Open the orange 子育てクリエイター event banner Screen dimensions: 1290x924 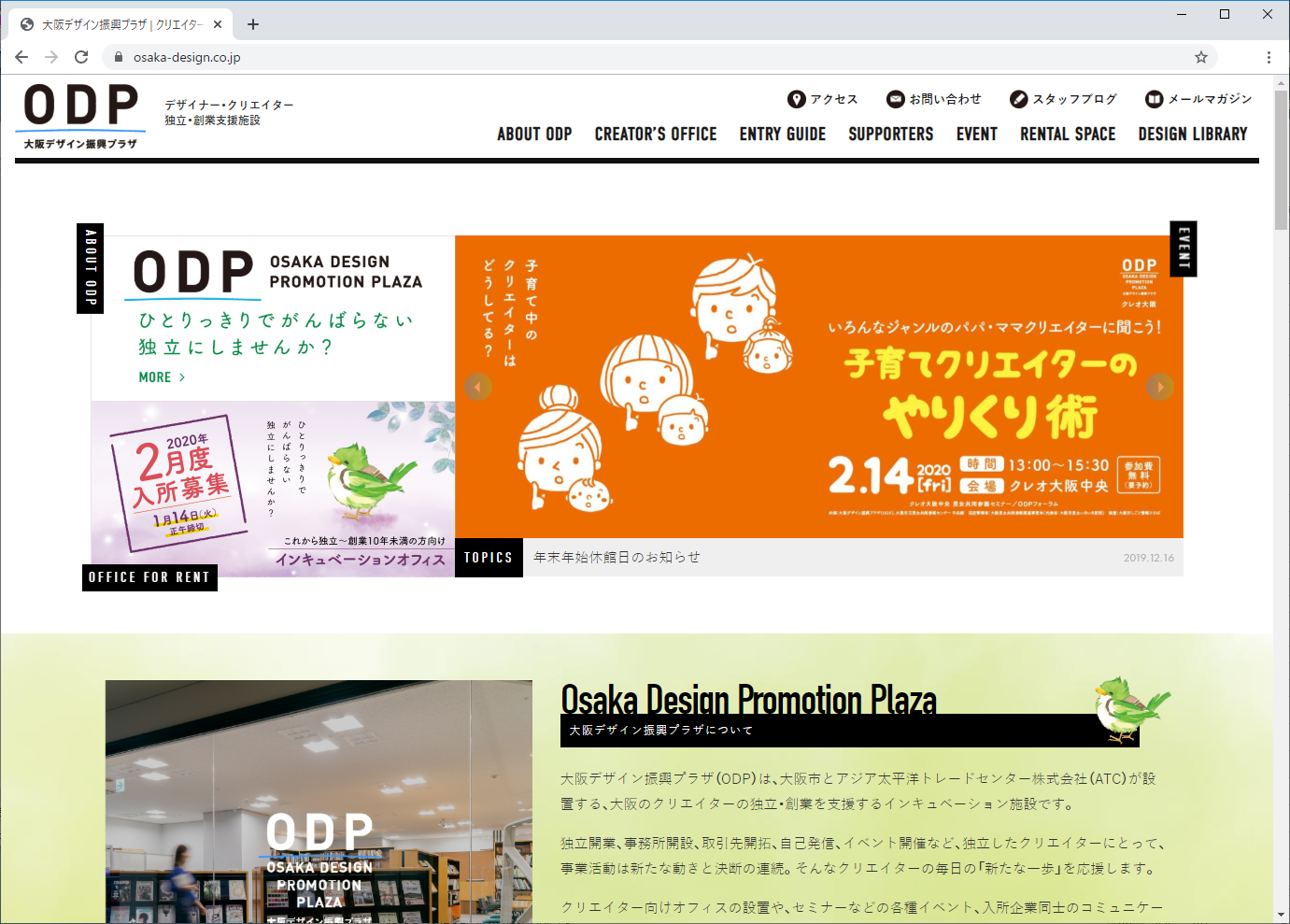tap(819, 387)
